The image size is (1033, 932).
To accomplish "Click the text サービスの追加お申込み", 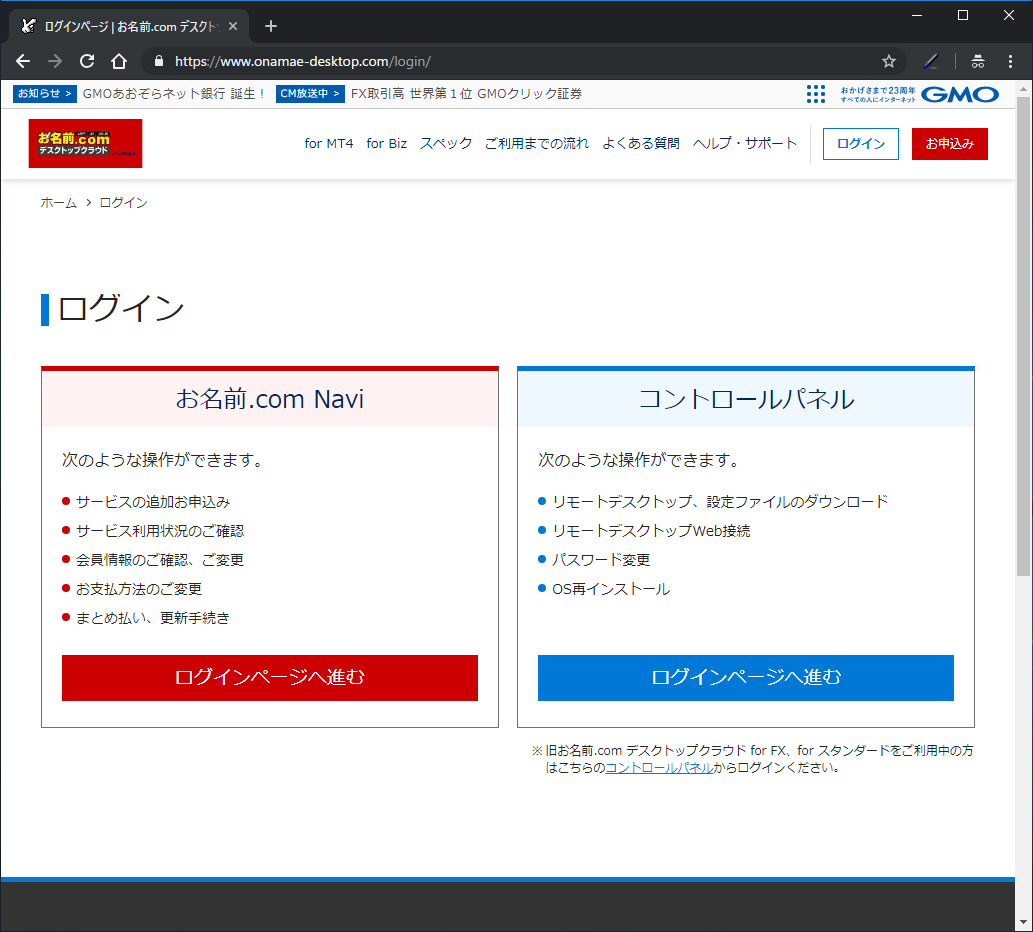I will (x=153, y=502).
